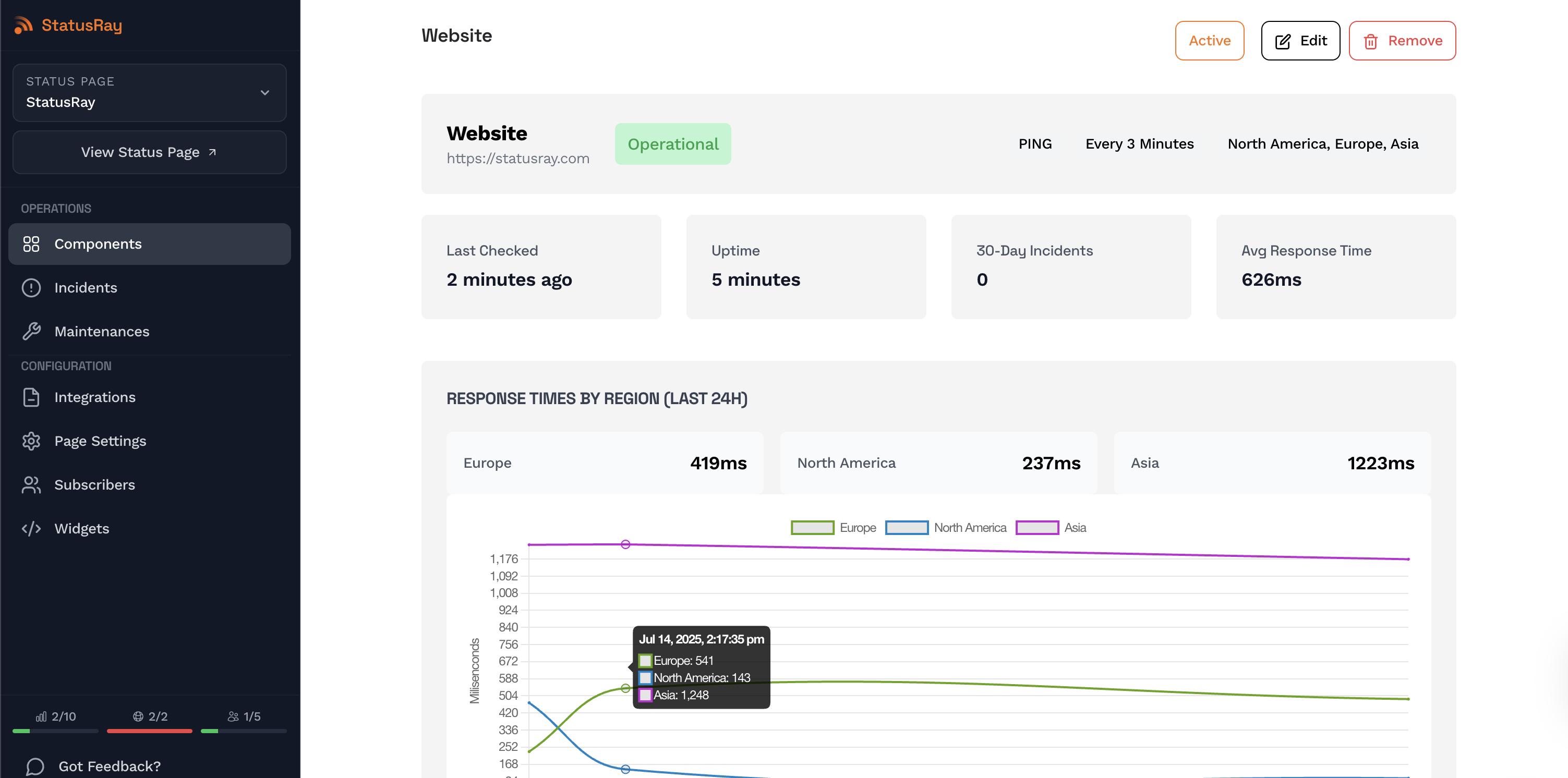This screenshot has width=1568, height=778.
Task: Click the Got Feedback speech bubble icon
Action: 35,766
